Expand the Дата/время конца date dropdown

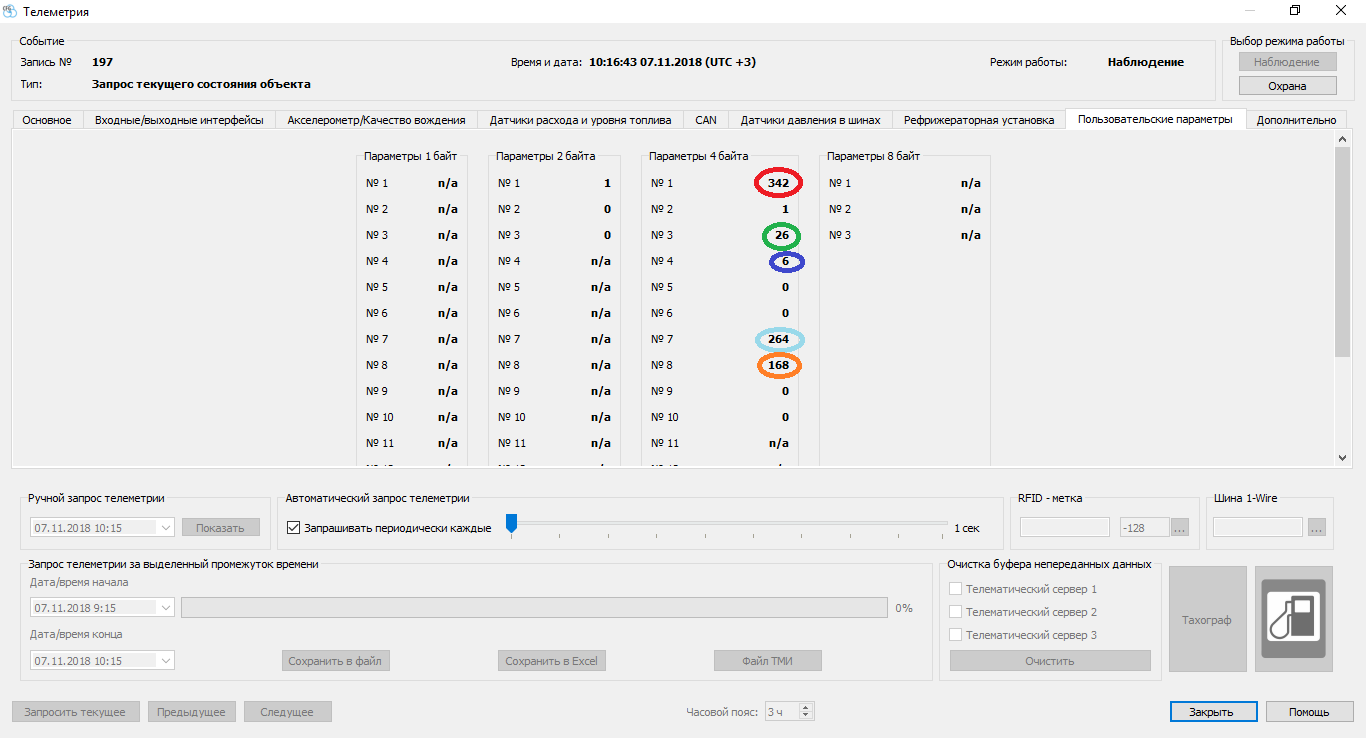coord(165,660)
